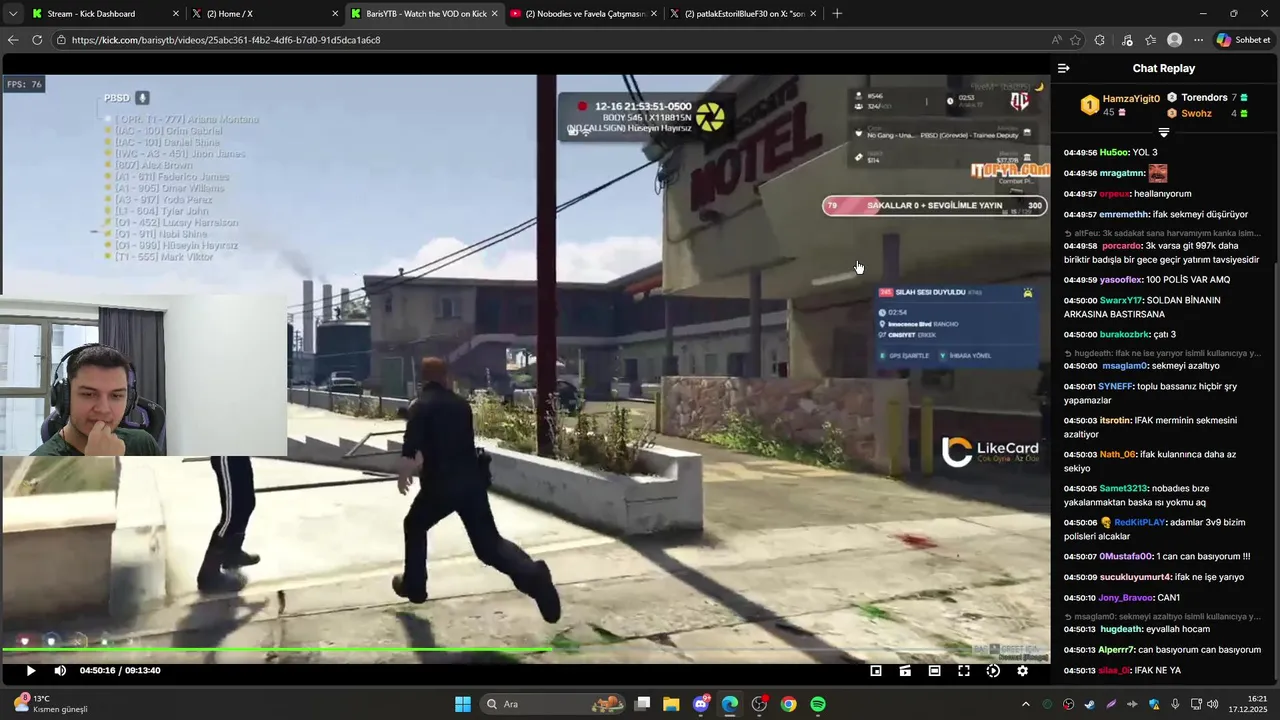Open a new browser tab
The width and height of the screenshot is (1280, 720).
837,14
